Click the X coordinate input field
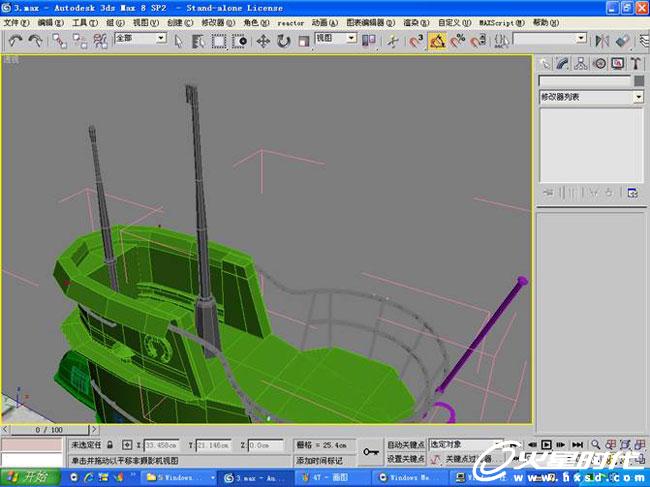Screen dimensions: 650x487 162,445
